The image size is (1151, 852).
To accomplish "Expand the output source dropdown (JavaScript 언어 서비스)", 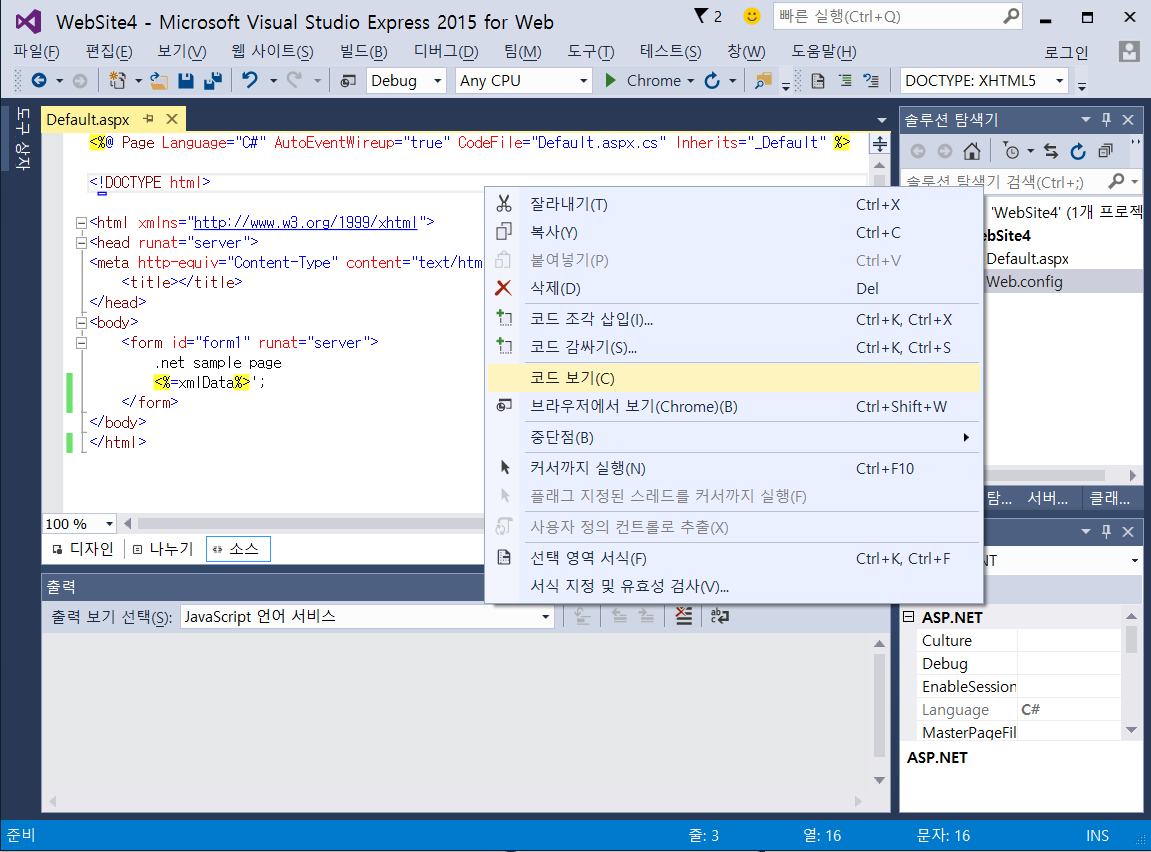I will click(x=545, y=617).
